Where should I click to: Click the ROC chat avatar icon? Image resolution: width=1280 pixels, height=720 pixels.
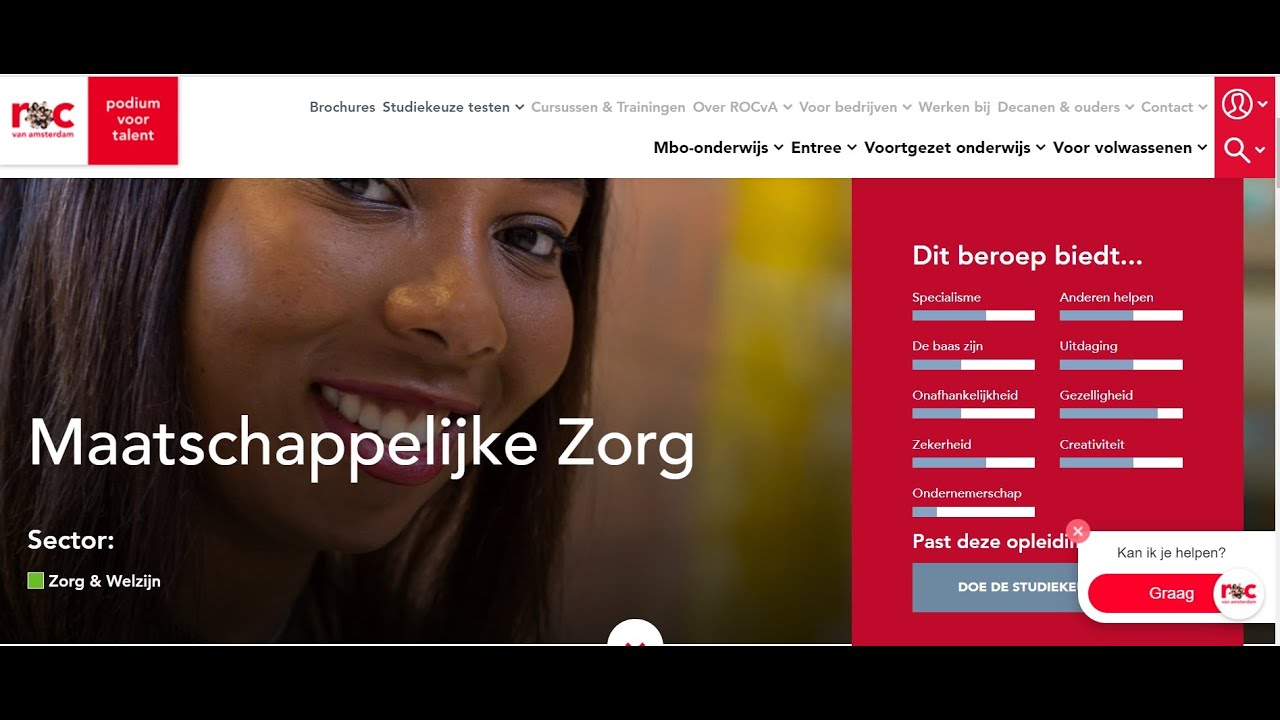tap(1239, 594)
